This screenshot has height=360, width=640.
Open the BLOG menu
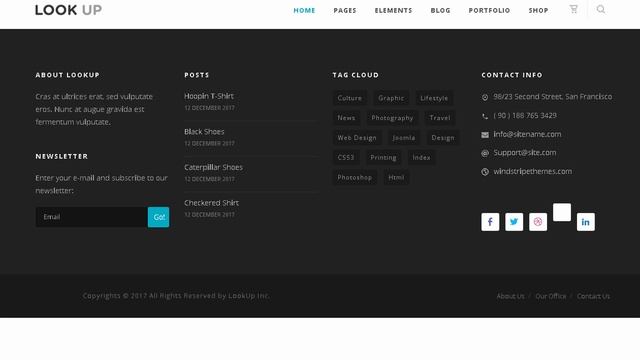[x=440, y=11]
